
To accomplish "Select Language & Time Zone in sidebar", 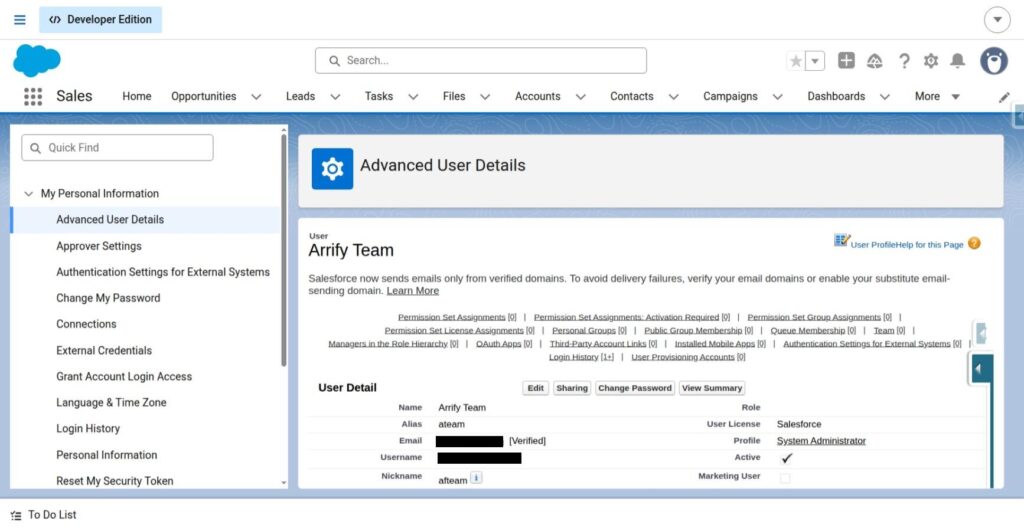I will coord(111,403).
